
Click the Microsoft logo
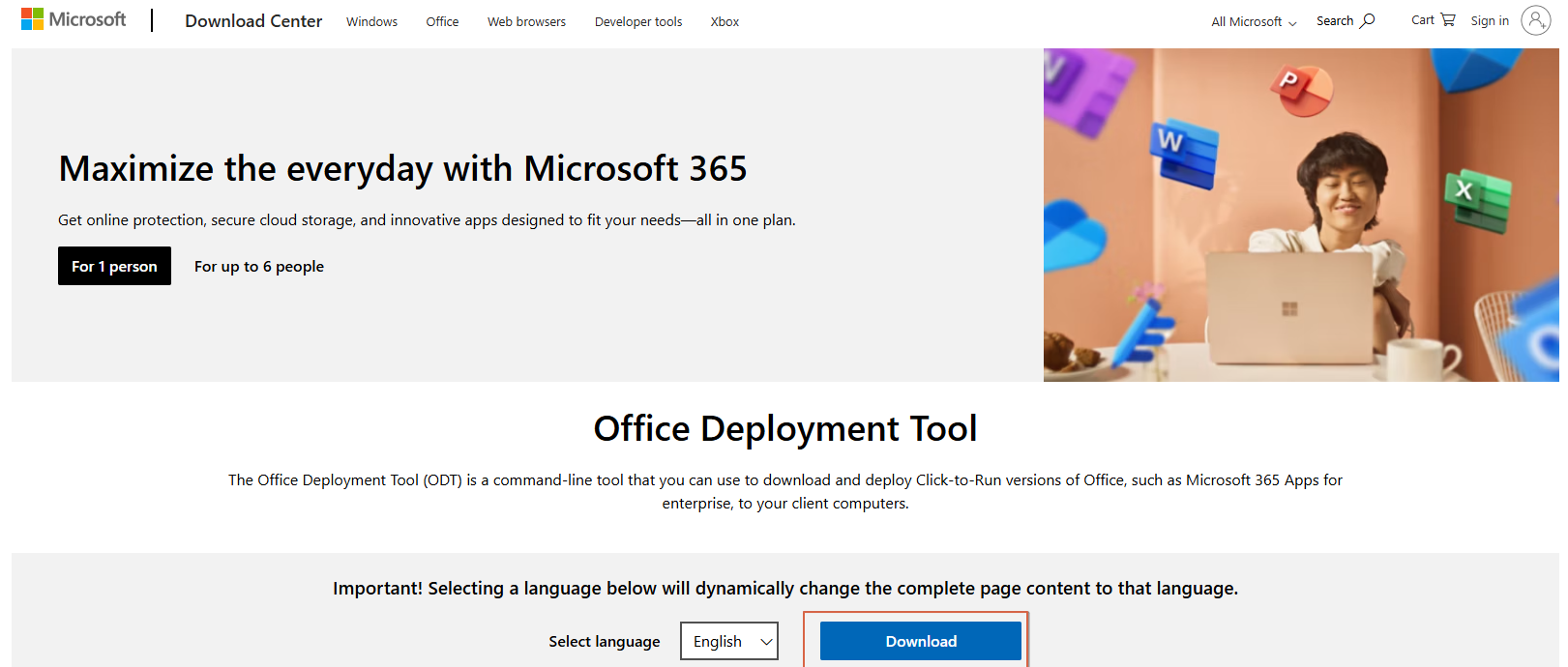74,19
